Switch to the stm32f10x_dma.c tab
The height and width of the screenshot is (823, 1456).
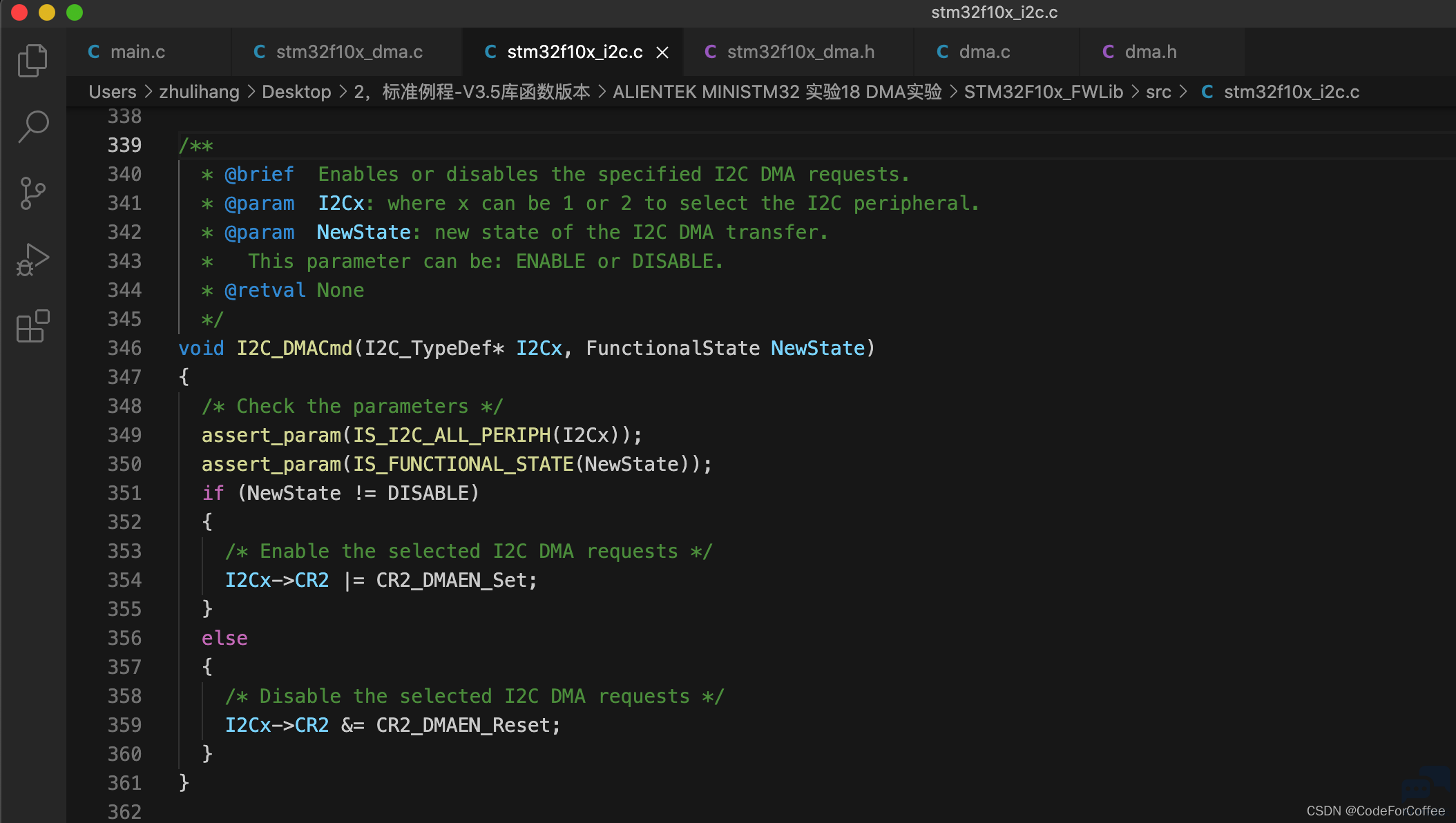point(347,52)
